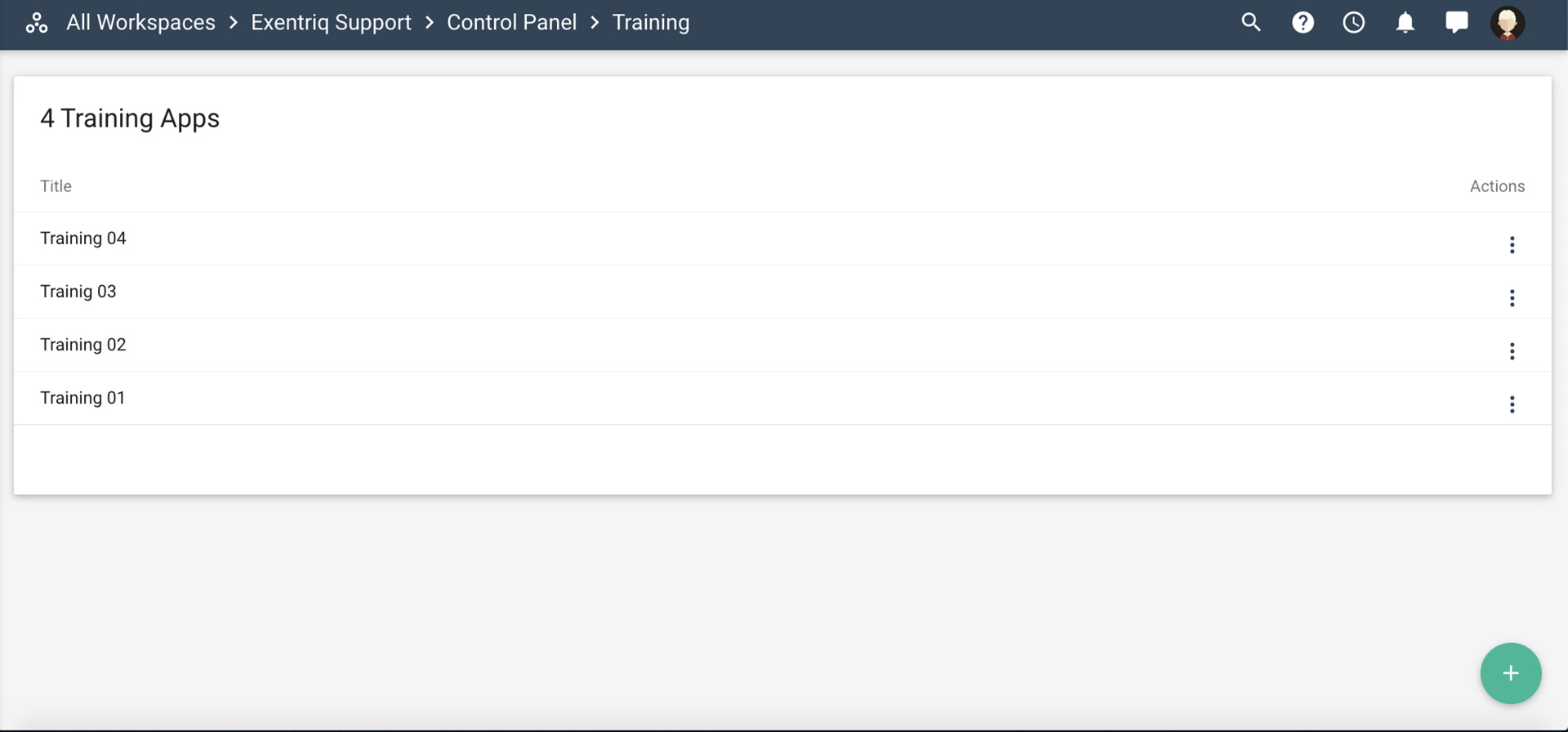Click the Training 01 title
Screen dimensions: 1568x732
click(82, 398)
